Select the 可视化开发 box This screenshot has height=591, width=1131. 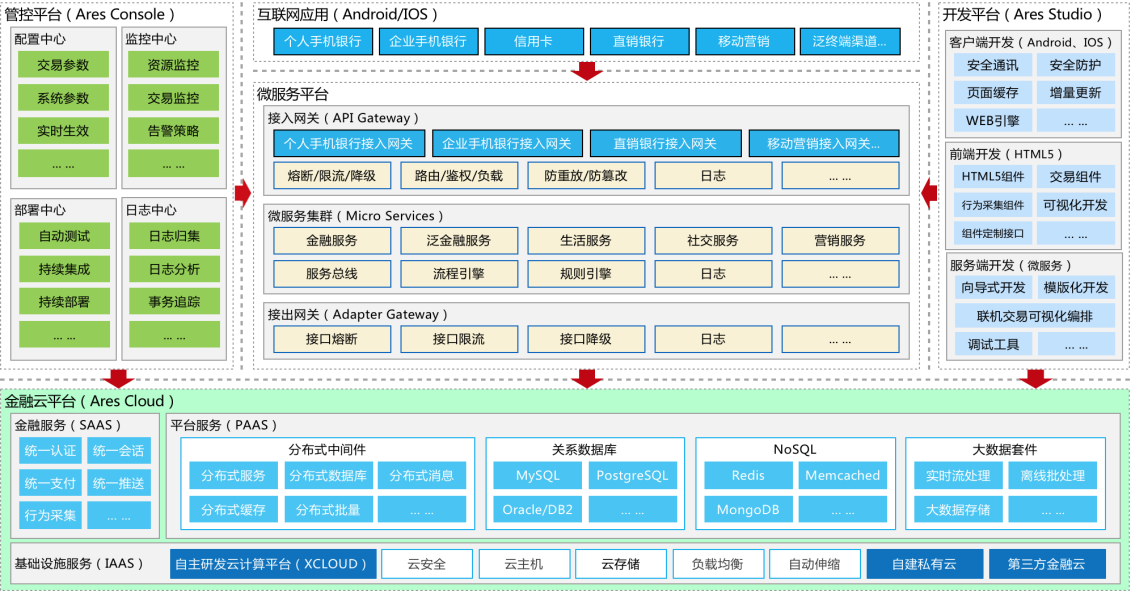1075,205
